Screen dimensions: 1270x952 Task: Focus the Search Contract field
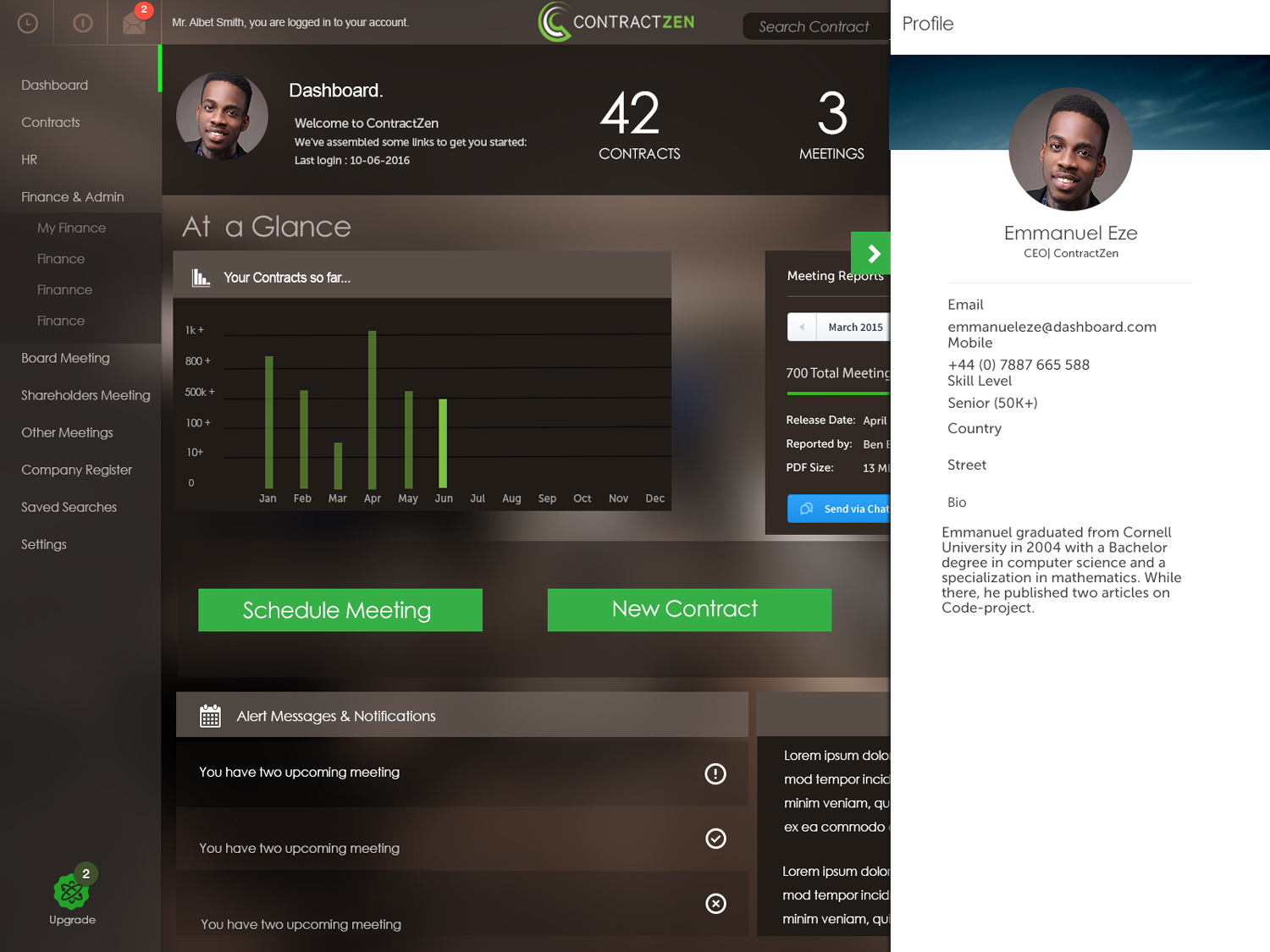[816, 26]
